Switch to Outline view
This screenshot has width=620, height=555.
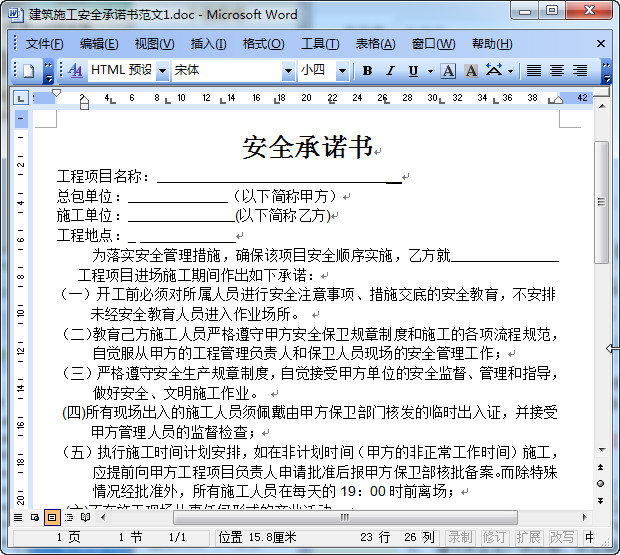(69, 517)
